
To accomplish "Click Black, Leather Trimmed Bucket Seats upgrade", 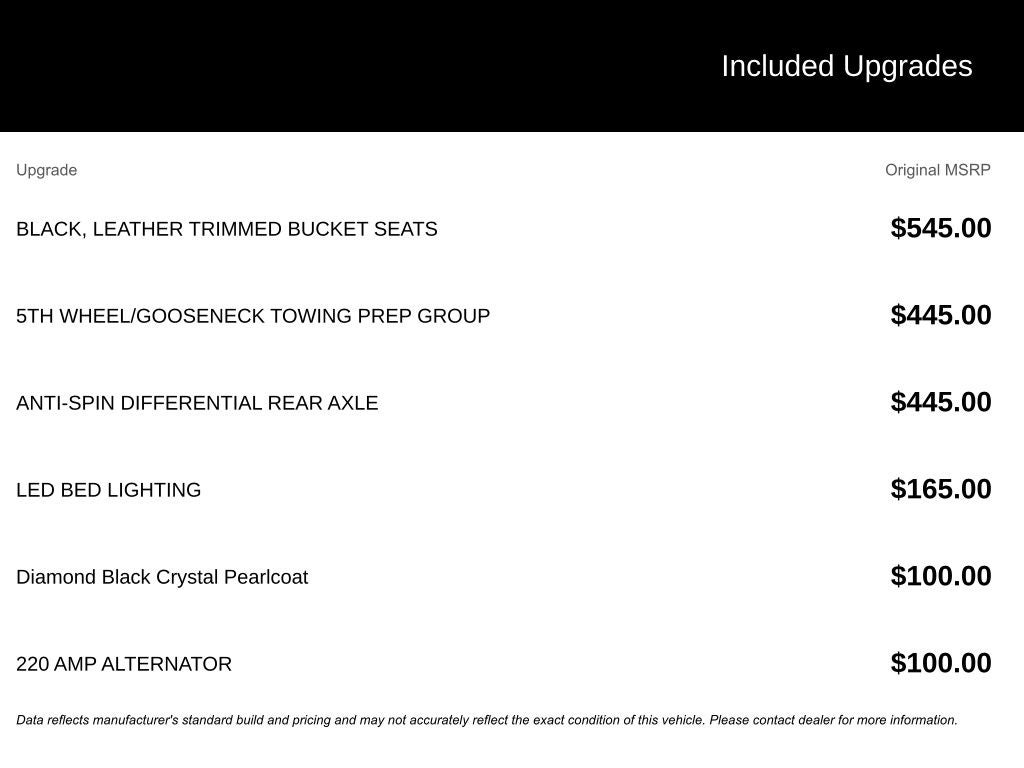I will tap(226, 229).
